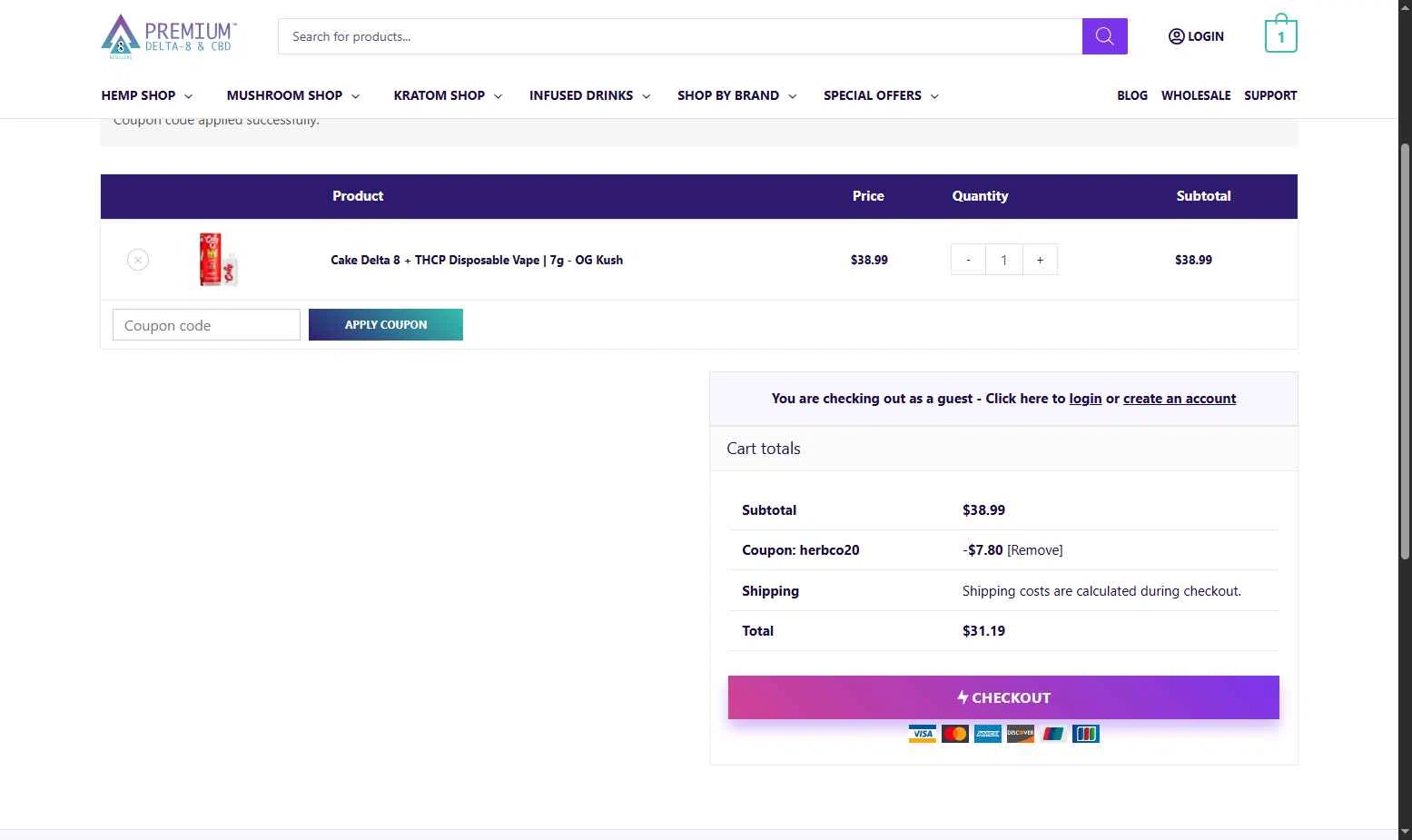Viewport: 1412px width, 840px height.
Task: Click the Discover card icon
Action: click(x=1021, y=734)
